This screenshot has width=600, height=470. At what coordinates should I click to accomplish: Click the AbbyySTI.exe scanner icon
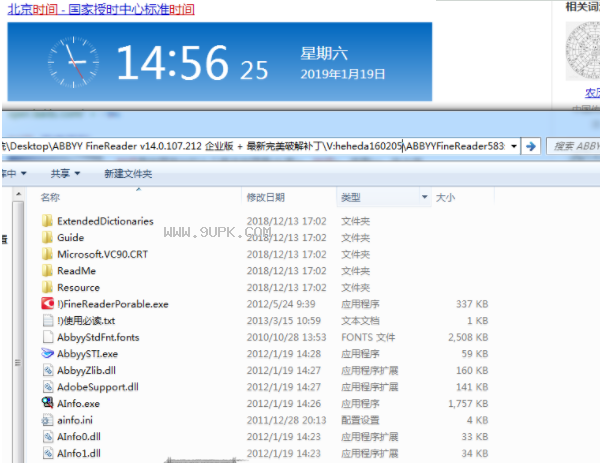click(47, 353)
